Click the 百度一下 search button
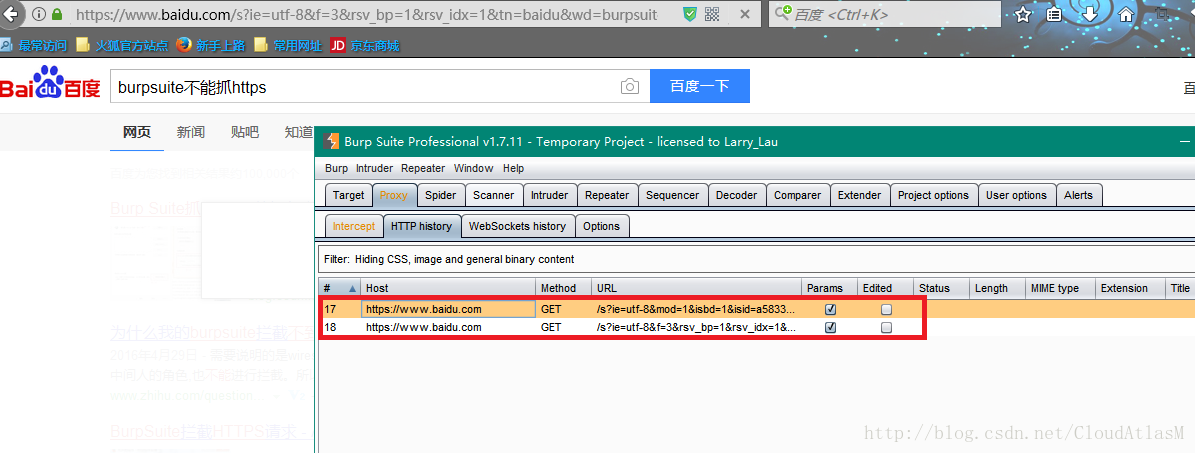 coord(700,86)
